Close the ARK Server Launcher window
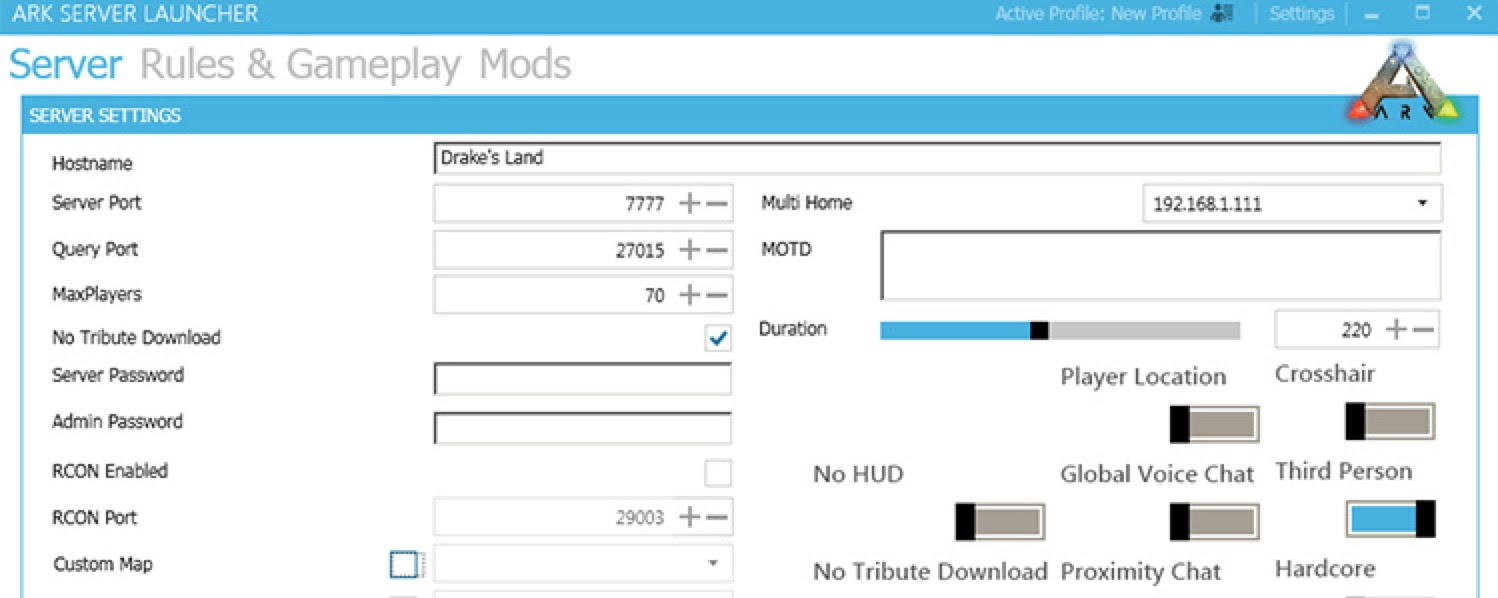 [1474, 13]
